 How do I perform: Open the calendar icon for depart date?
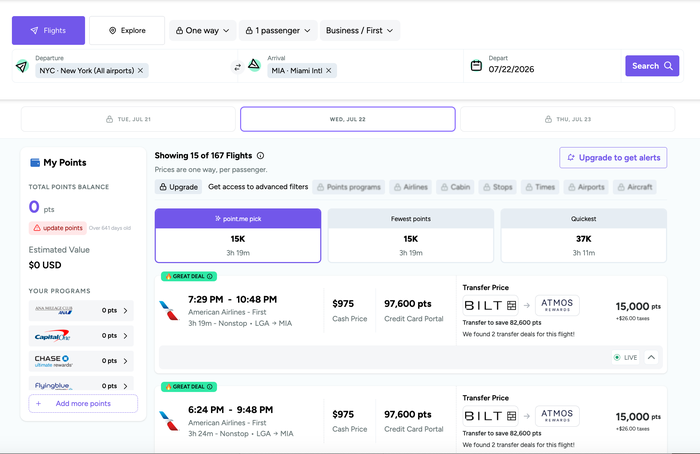[476, 66]
